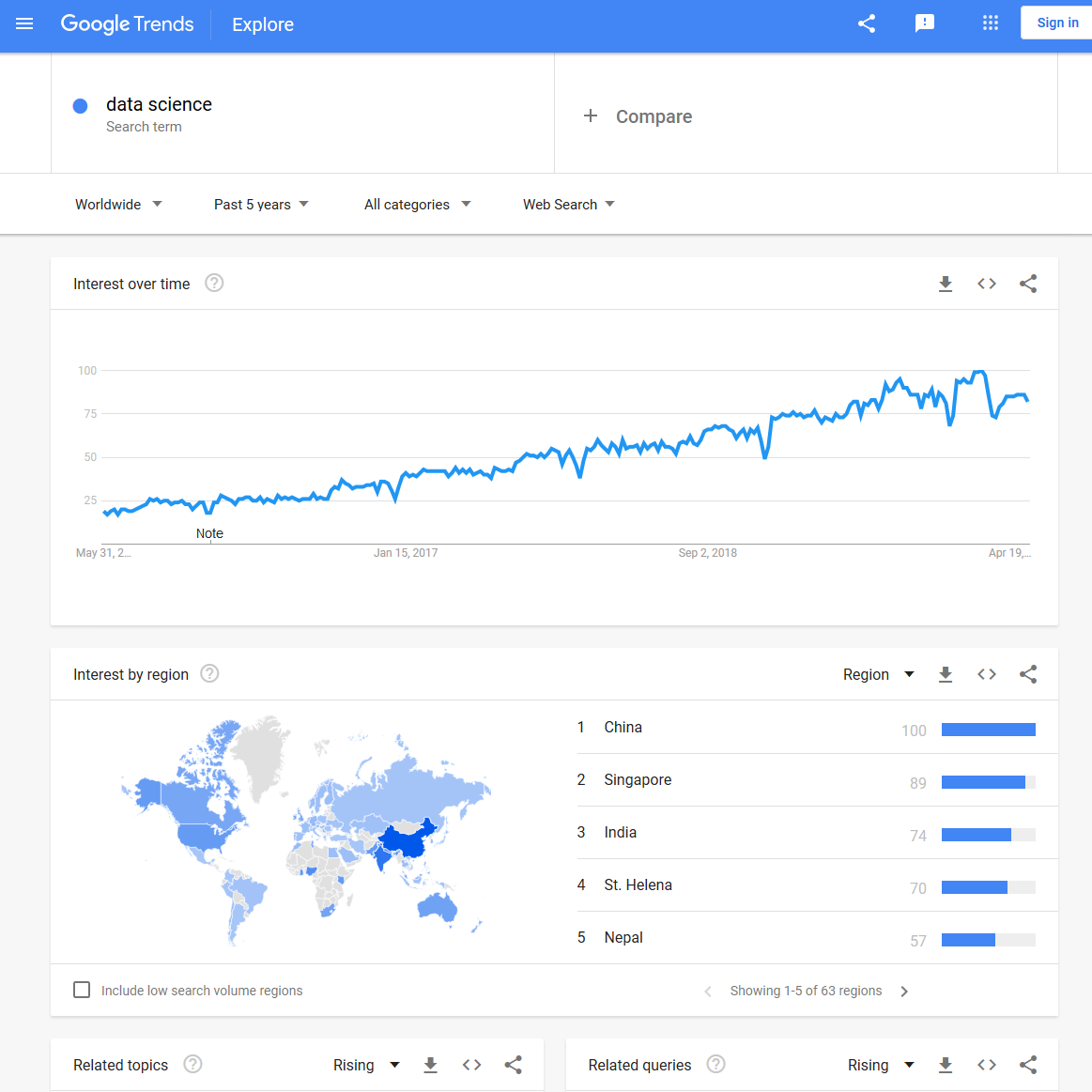Screen dimensions: 1092x1092
Task: Share this Trends report from the header
Action: coord(866,23)
